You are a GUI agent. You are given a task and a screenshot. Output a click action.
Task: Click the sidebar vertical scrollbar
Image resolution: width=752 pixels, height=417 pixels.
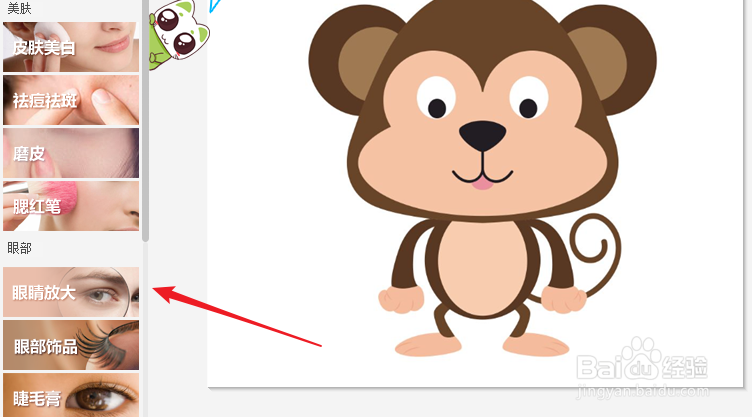click(146, 120)
